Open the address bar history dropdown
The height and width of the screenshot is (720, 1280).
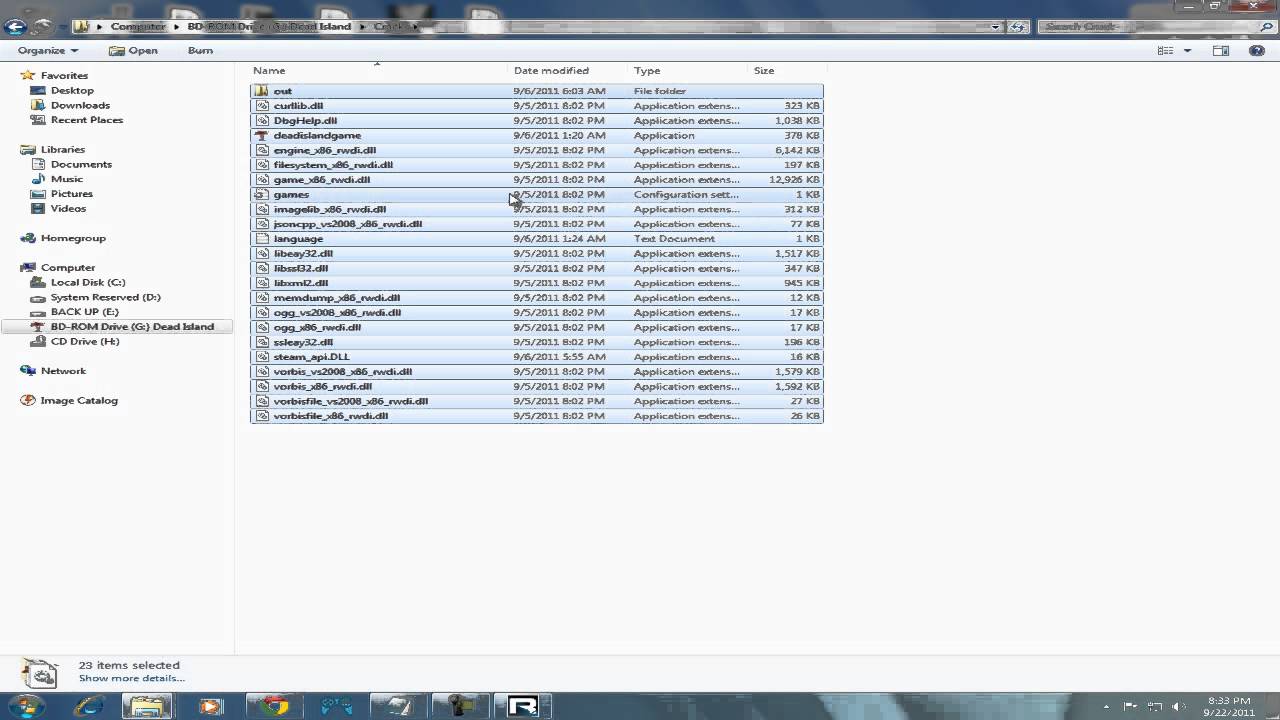click(x=995, y=27)
